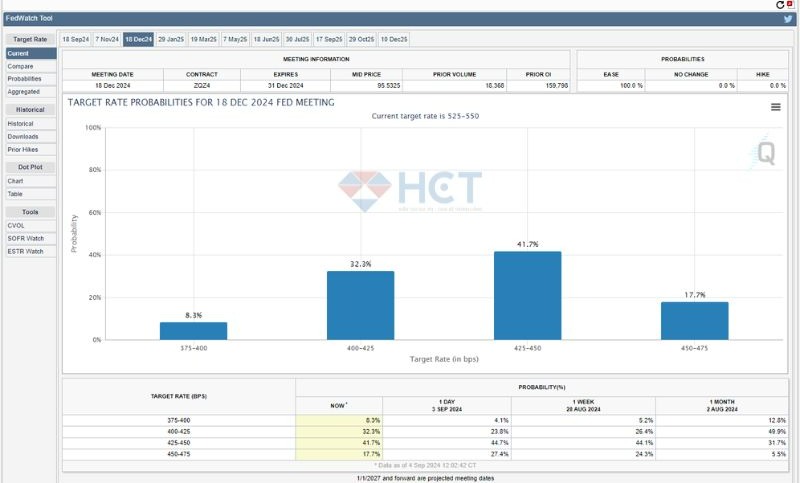Viewport: 800px width, 483px height.
Task: Select the 18 Dec24 meeting tab
Action: click(x=138, y=39)
